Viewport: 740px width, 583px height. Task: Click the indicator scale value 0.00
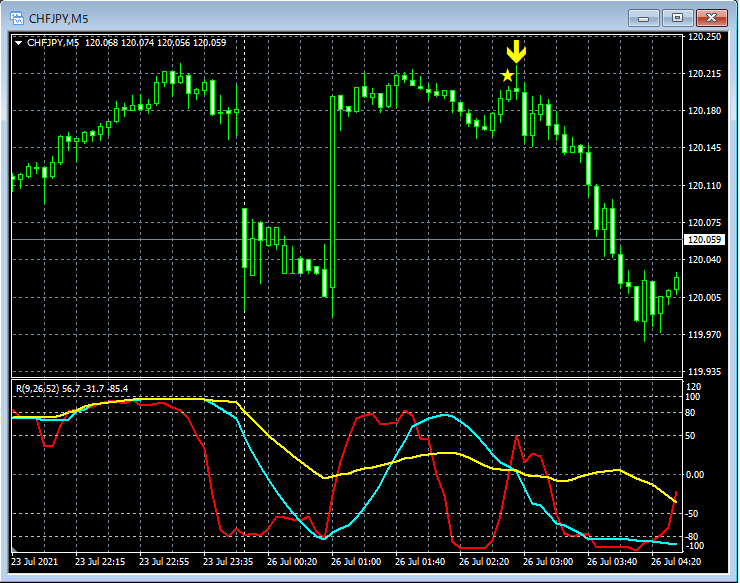click(x=695, y=475)
